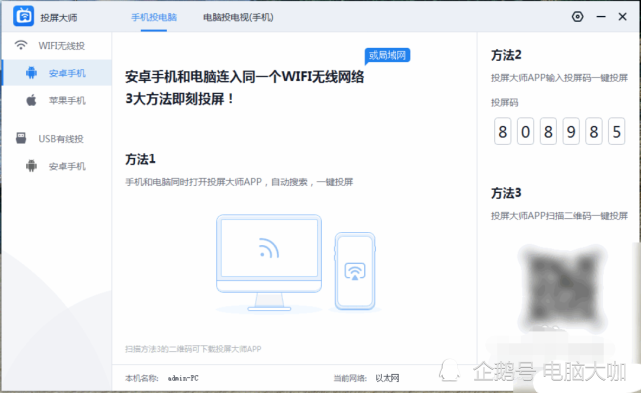Viewport: 641px width, 393px height.
Task: Click the WIFI wireless signal icon
Action: (21, 45)
